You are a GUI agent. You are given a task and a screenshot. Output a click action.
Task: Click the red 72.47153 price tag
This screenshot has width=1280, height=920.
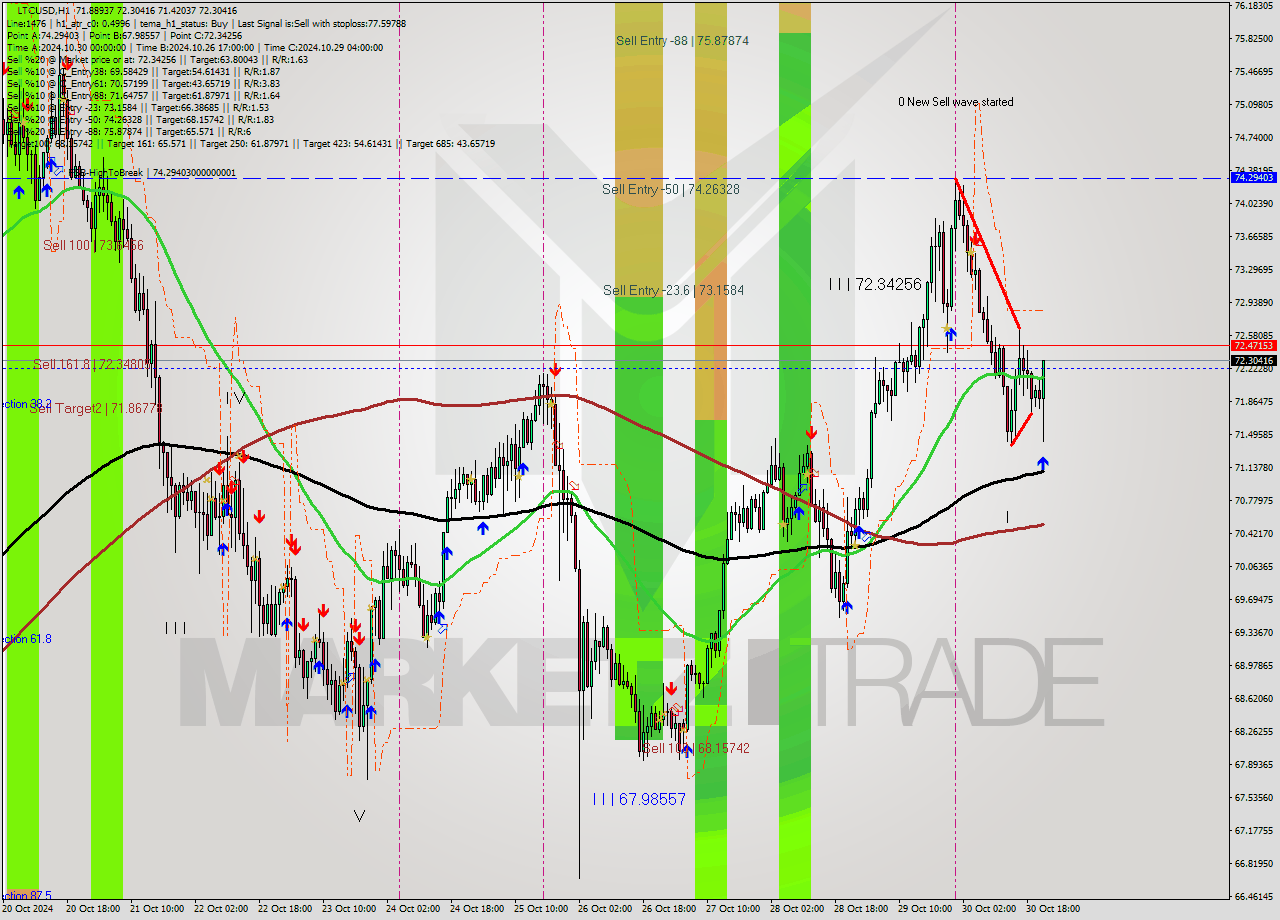tap(1253, 345)
